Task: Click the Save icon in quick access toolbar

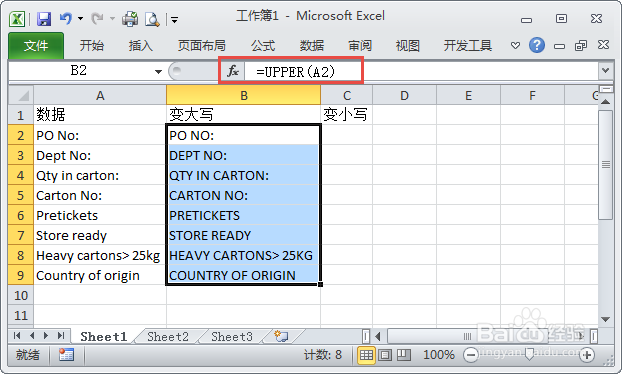Action: pos(44,19)
